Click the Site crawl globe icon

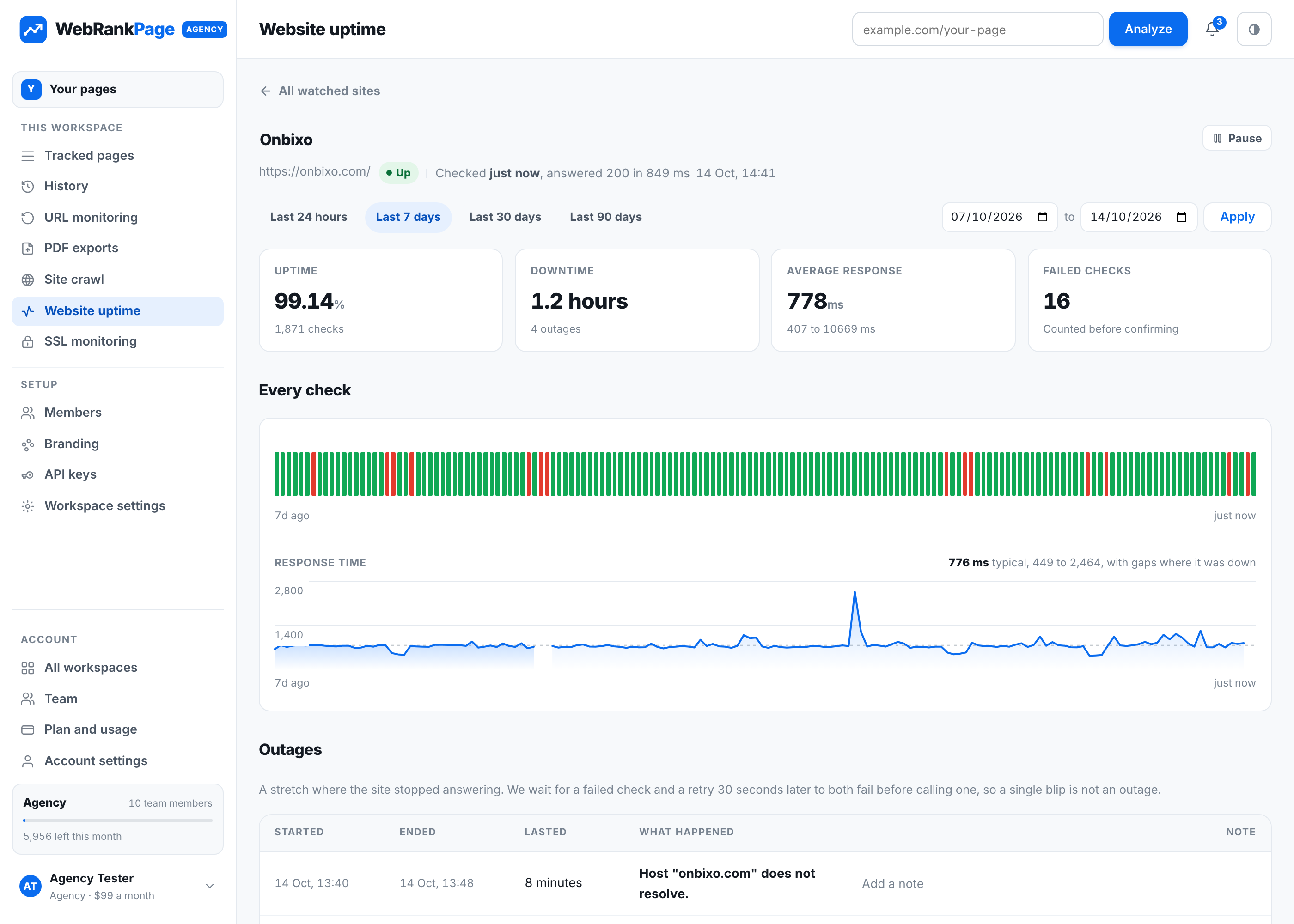(27, 280)
